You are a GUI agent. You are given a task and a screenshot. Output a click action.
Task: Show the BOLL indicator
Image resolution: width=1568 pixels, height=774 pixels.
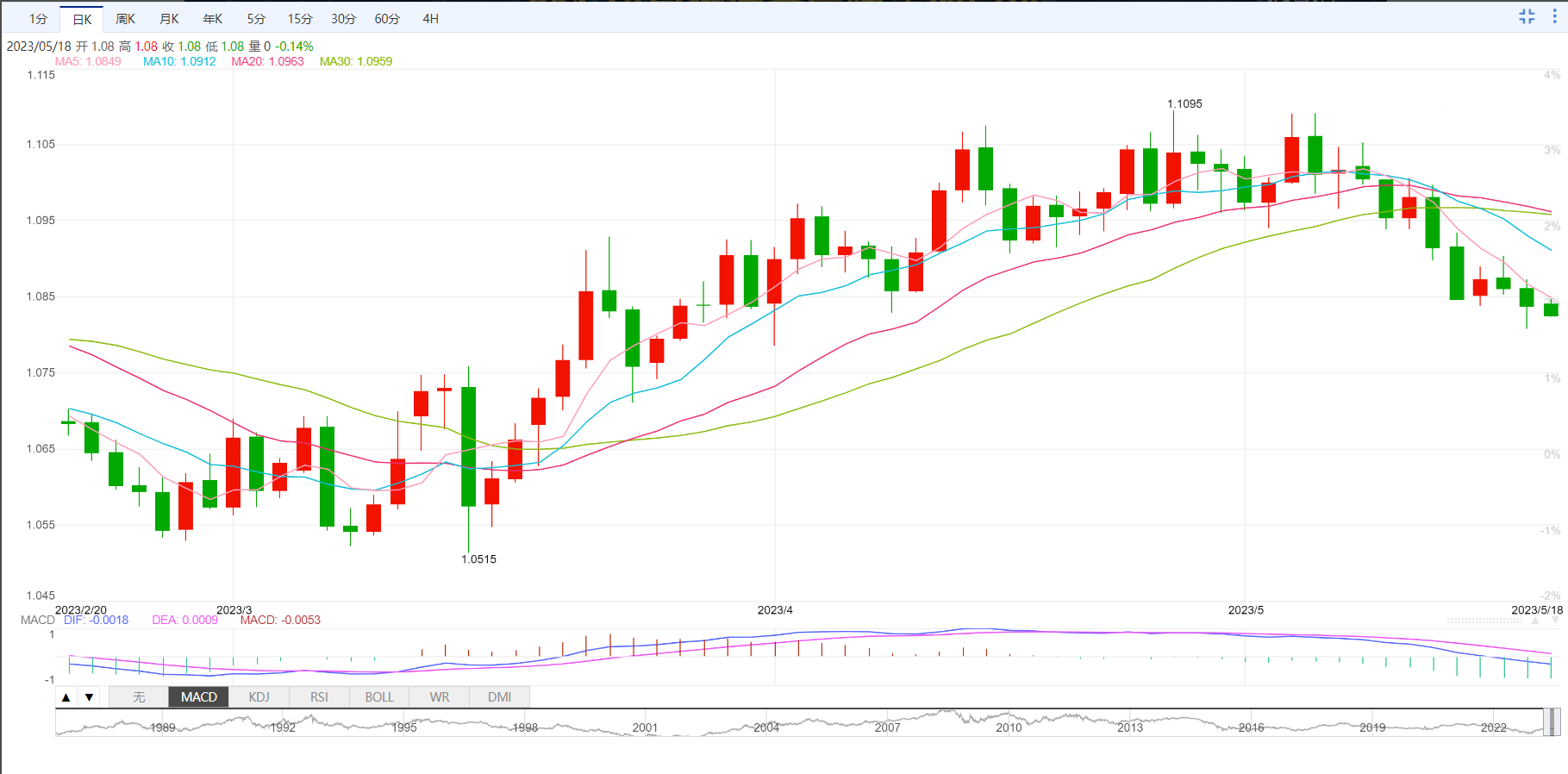(379, 697)
